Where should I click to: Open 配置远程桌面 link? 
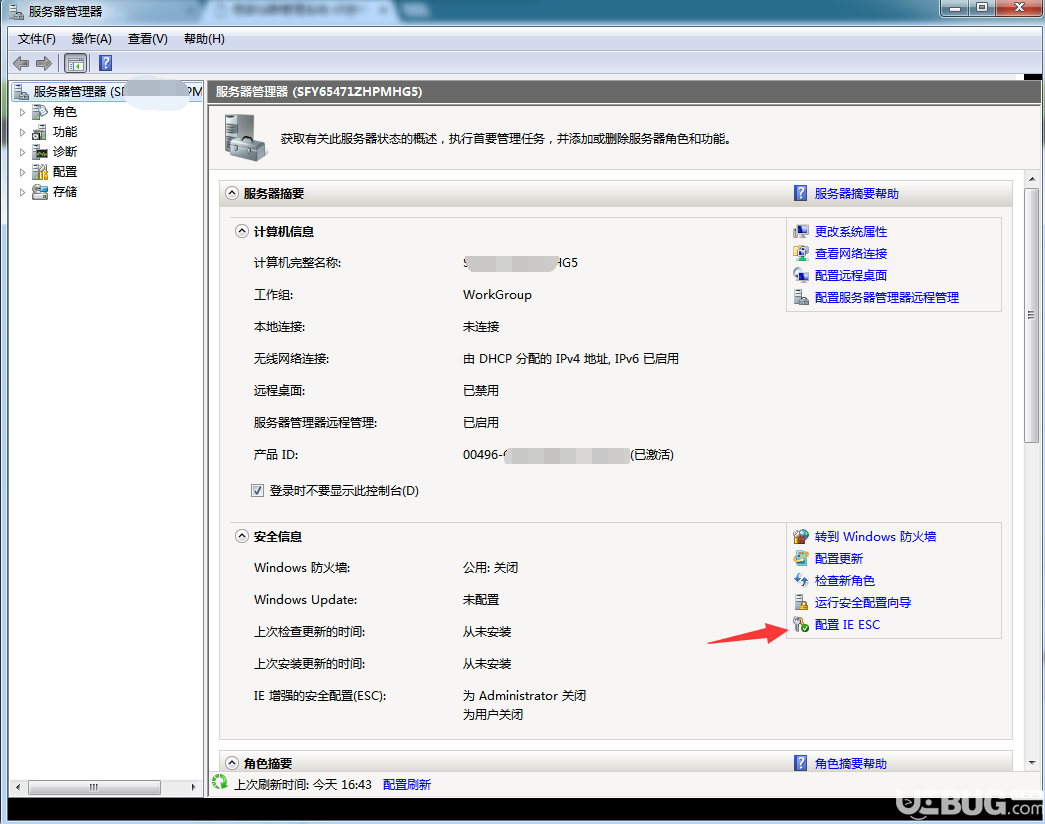[x=851, y=275]
